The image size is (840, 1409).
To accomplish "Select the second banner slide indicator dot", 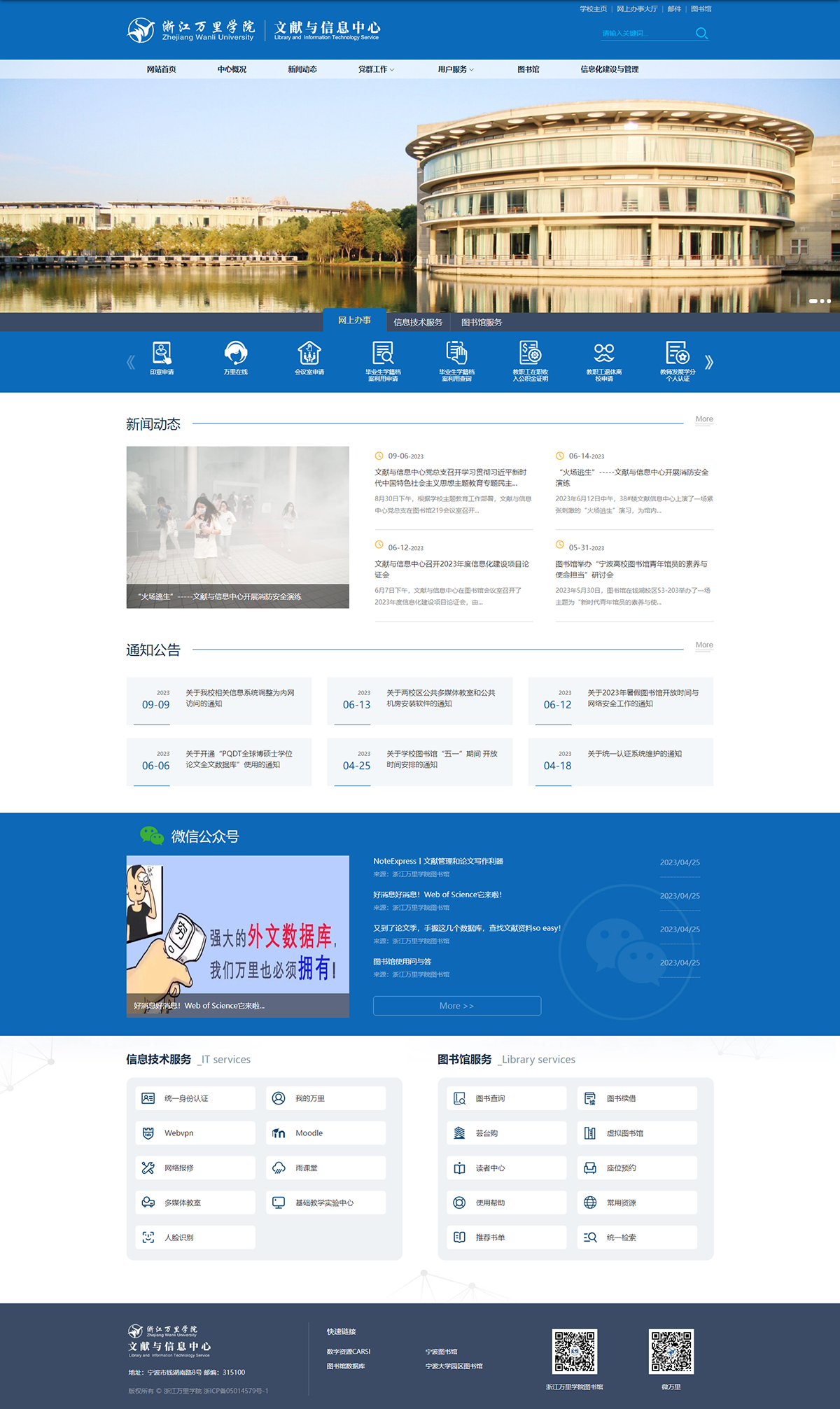I will pos(822,301).
